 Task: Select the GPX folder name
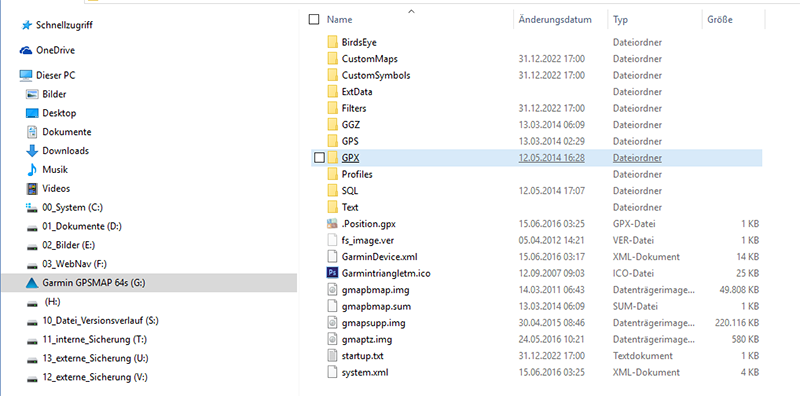coord(351,158)
